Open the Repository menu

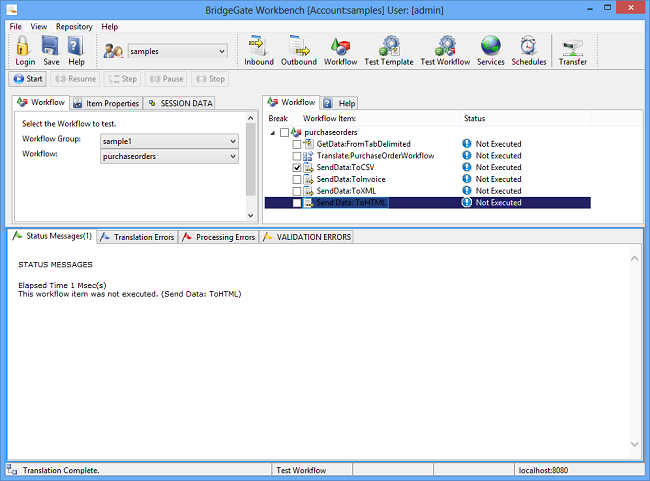tap(74, 27)
